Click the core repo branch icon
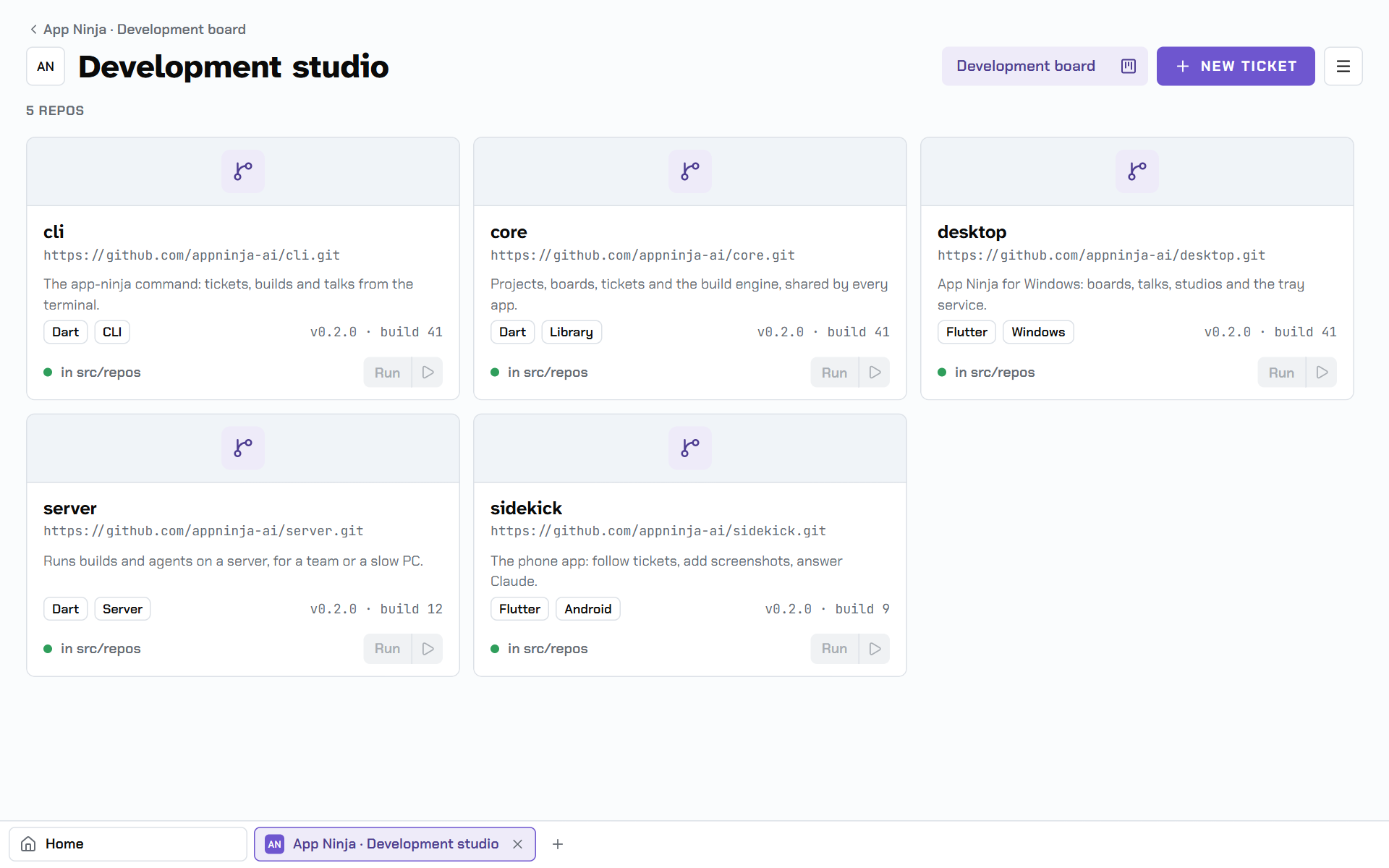This screenshot has height=868, width=1389. pyautogui.click(x=690, y=171)
